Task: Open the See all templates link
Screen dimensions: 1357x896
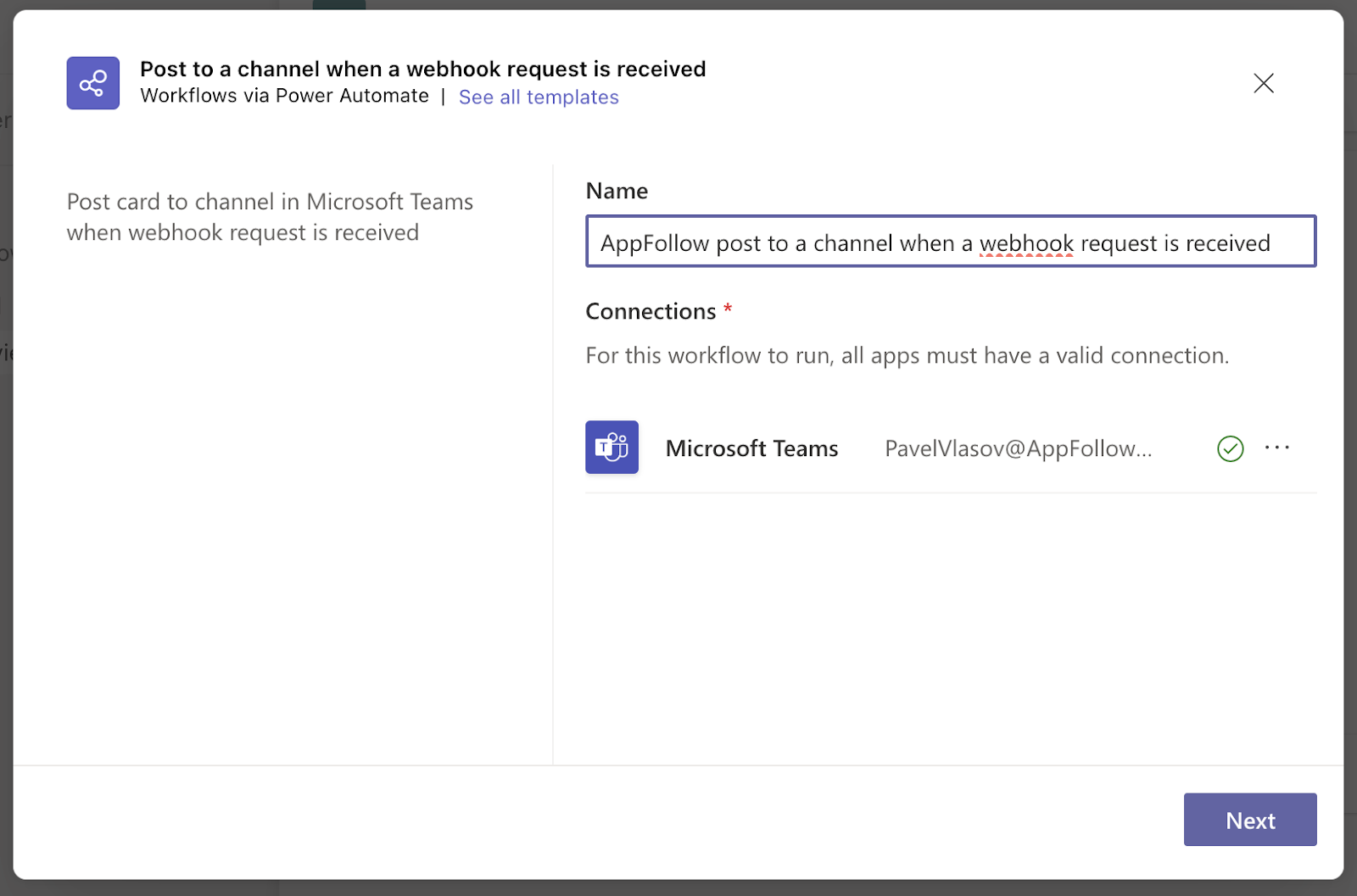Action: point(539,97)
